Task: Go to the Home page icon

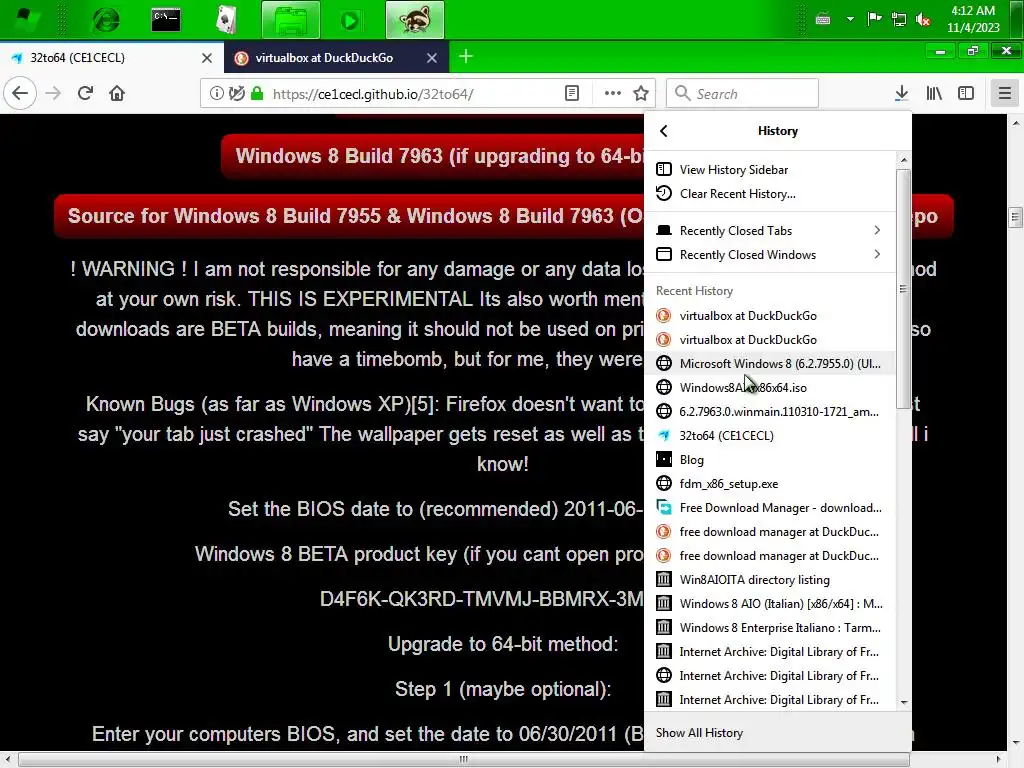Action: (x=117, y=93)
